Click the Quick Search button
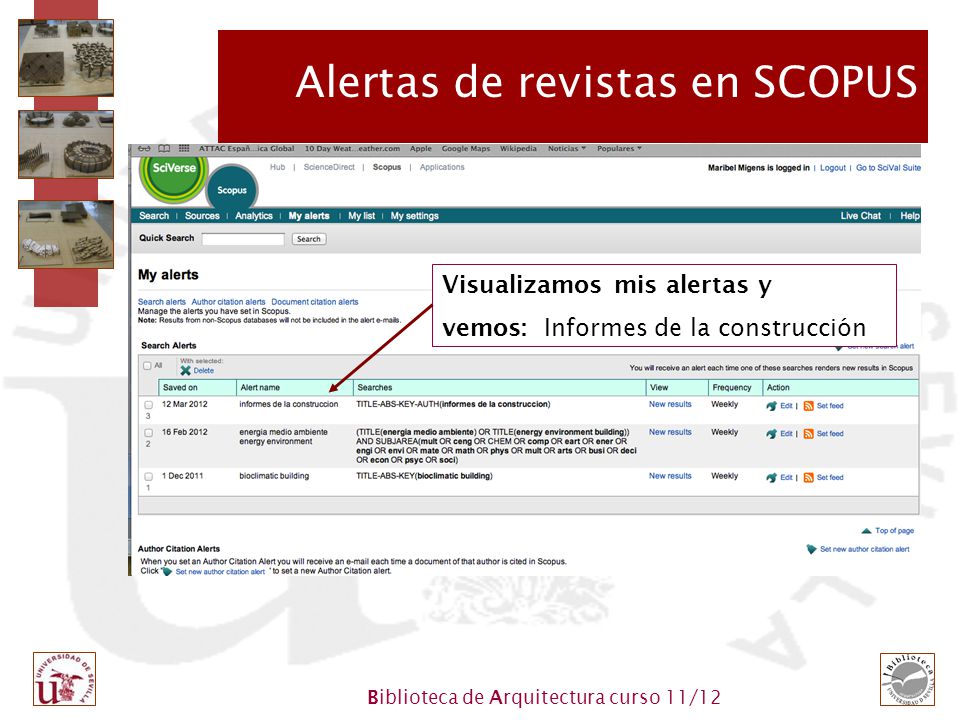960x720 pixels. click(x=309, y=239)
